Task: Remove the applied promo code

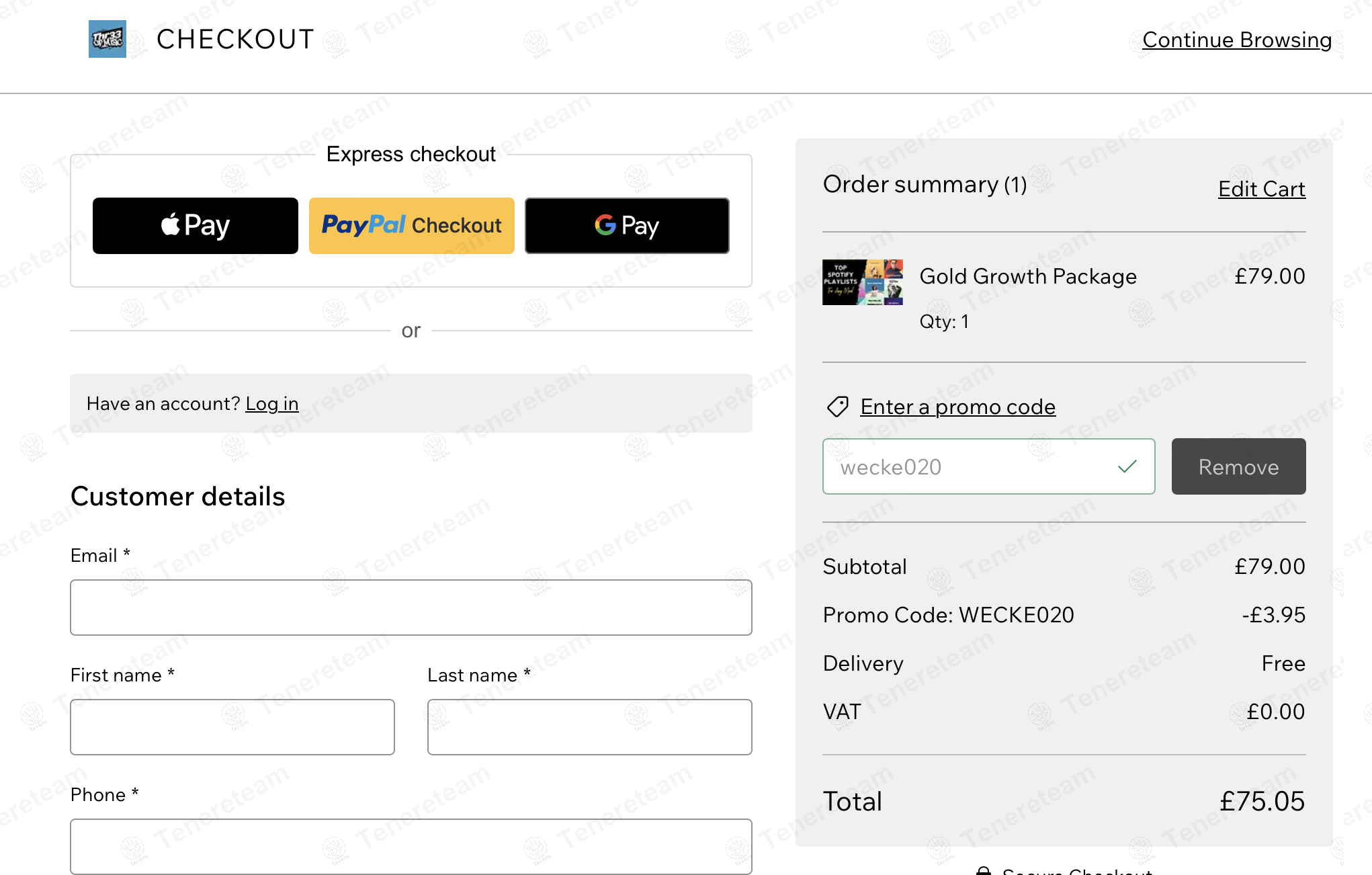Action: click(1238, 466)
